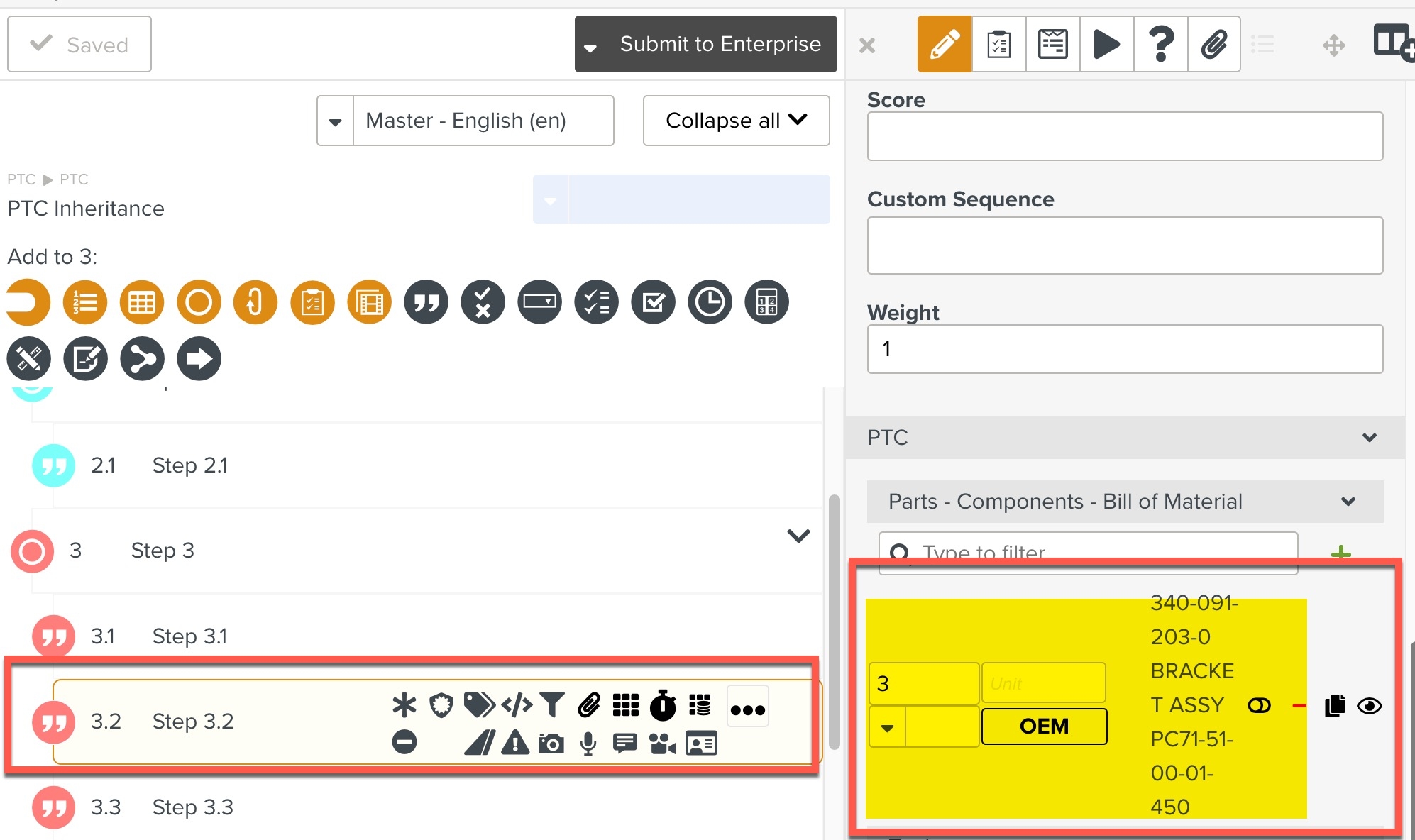The height and width of the screenshot is (840, 1415).
Task: Open the ellipsis more-options on Step 3.2
Action: pyautogui.click(x=747, y=705)
